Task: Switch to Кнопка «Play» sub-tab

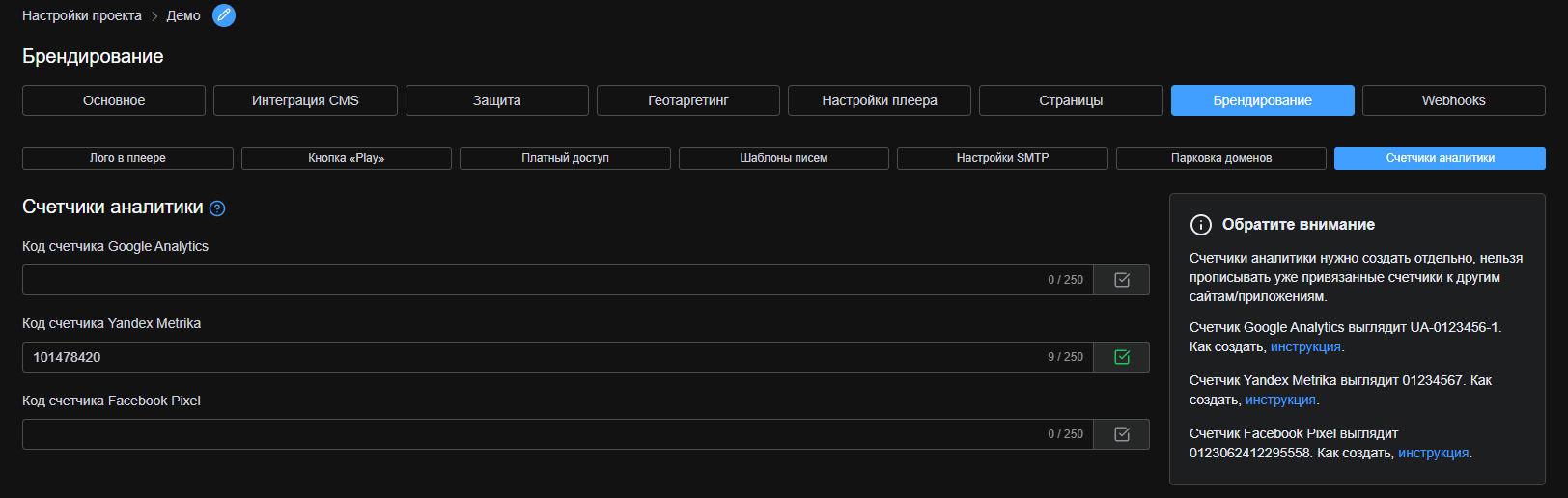Action: tap(347, 158)
